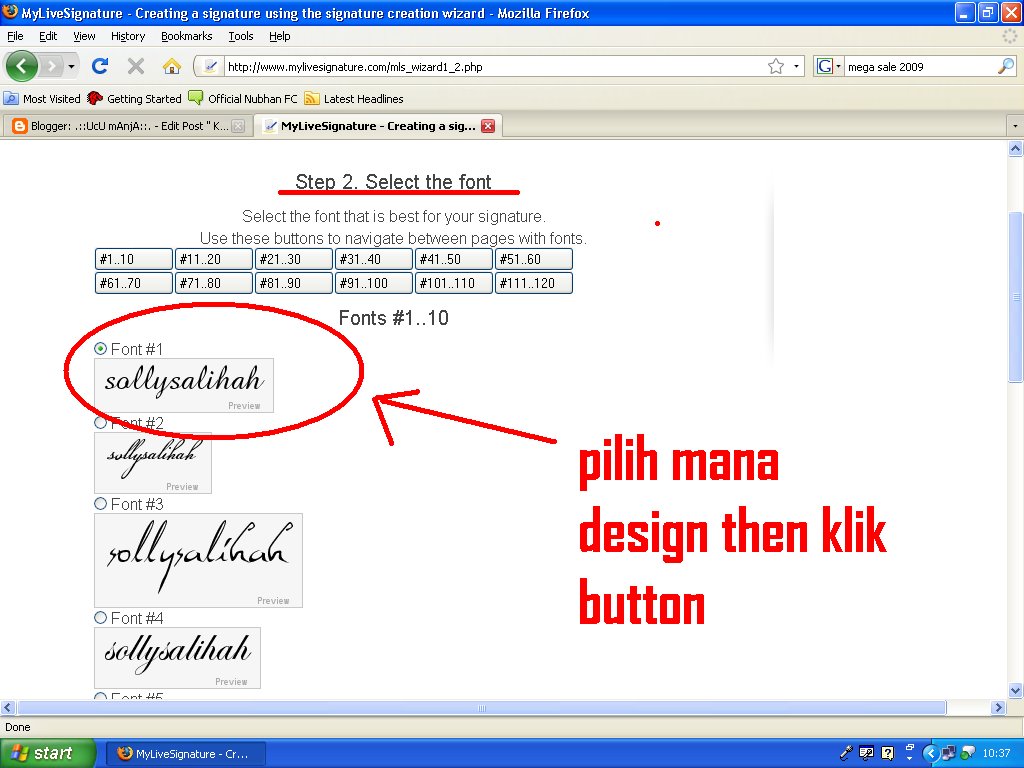The image size is (1024, 768).
Task: Show fonts #51..60 page
Action: coord(534,259)
